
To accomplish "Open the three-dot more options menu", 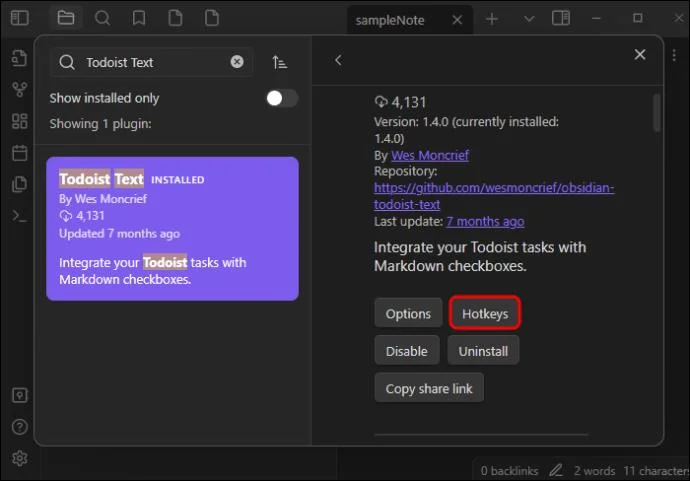I will [x=674, y=55].
